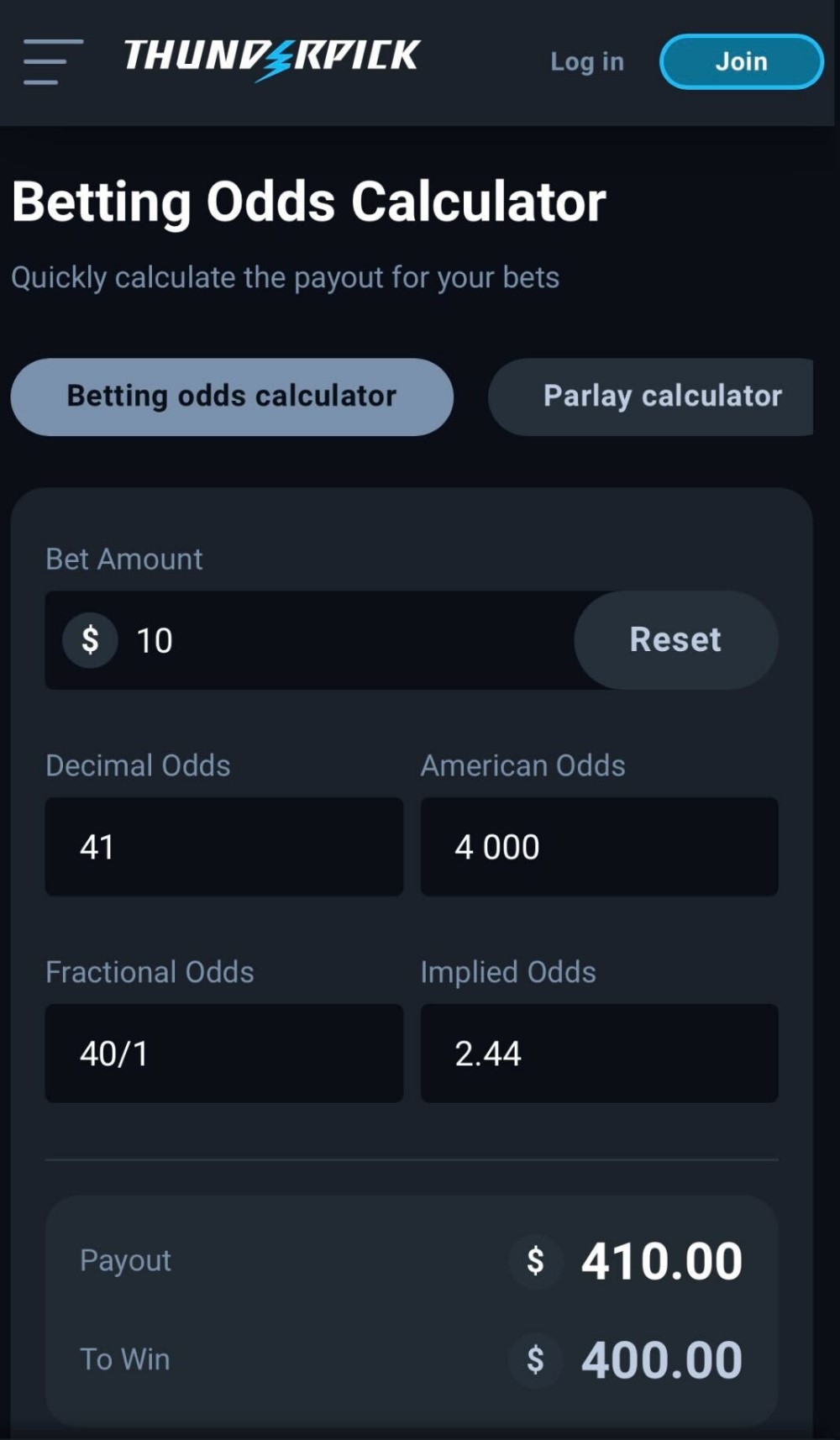Viewport: 840px width, 1440px height.
Task: Click the American Odds field
Action: tap(599, 847)
